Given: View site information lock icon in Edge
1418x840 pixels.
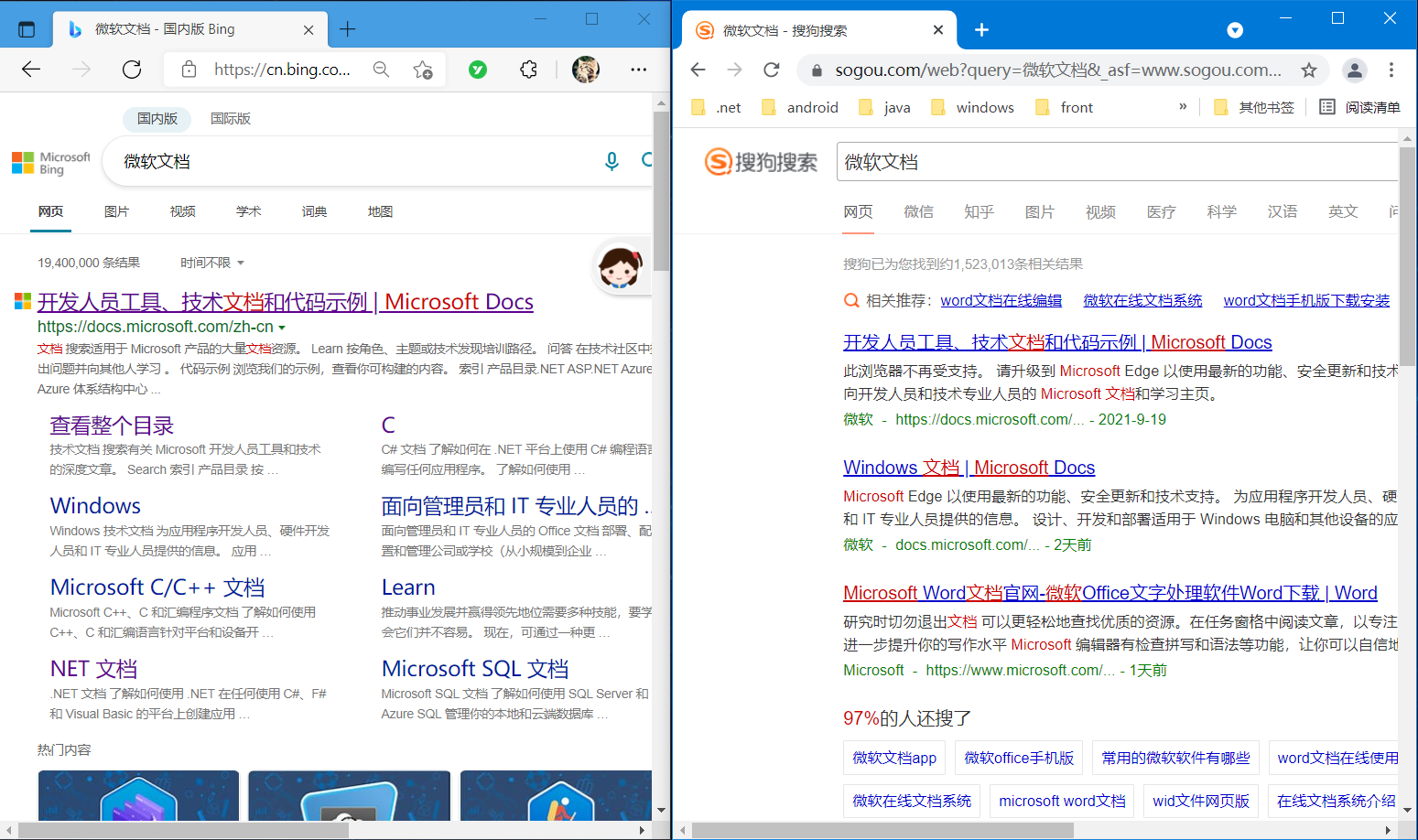Looking at the screenshot, I should 189,70.
